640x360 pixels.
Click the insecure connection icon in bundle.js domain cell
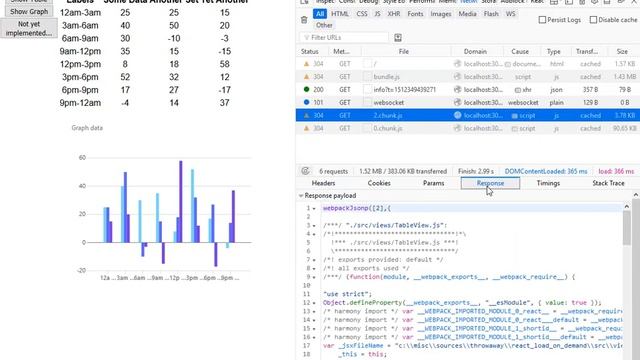point(458,77)
